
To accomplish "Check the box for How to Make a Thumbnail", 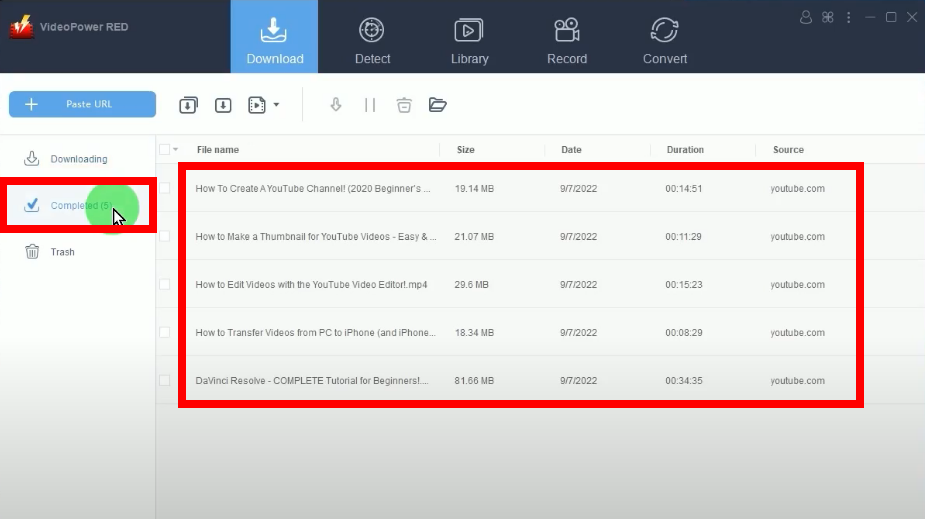I will [165, 236].
